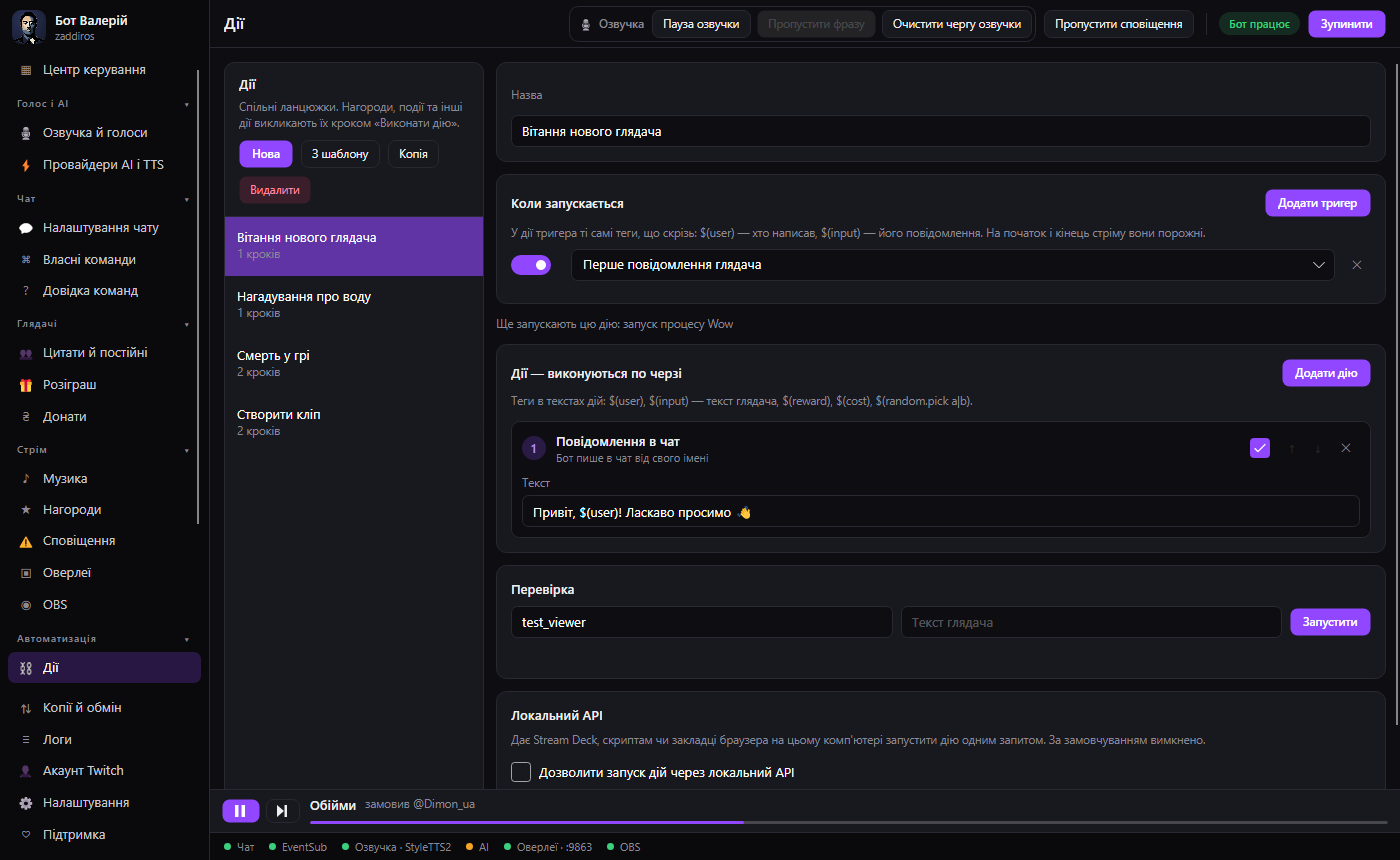Create action with Нова button
Viewport: 1400px width, 860px height.
[x=266, y=154]
